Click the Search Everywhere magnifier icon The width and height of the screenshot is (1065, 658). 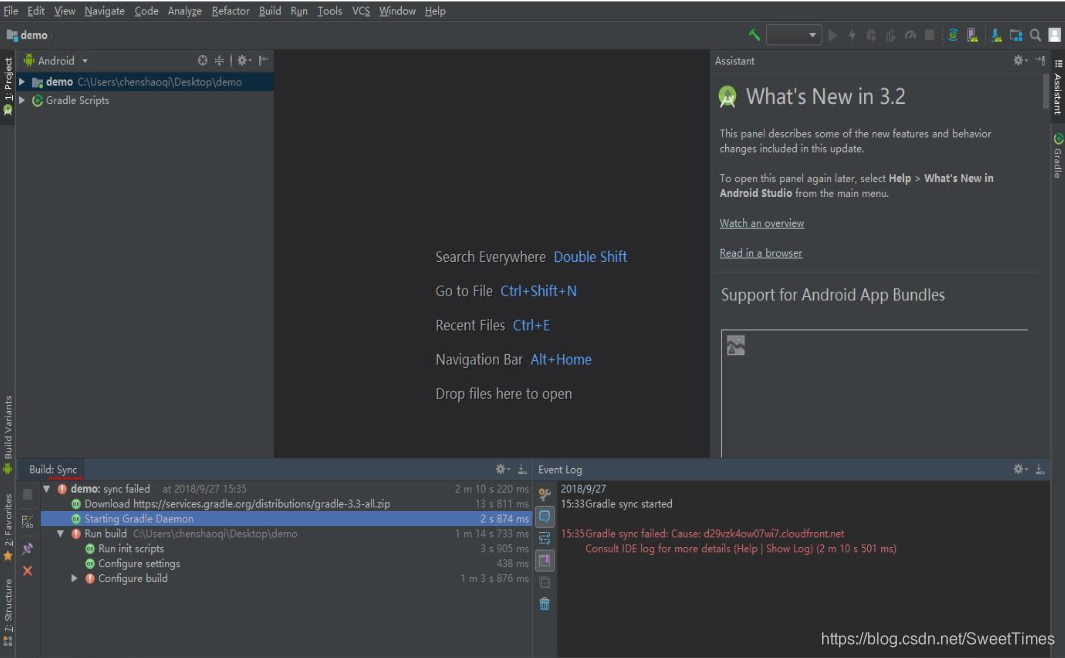click(x=1035, y=35)
